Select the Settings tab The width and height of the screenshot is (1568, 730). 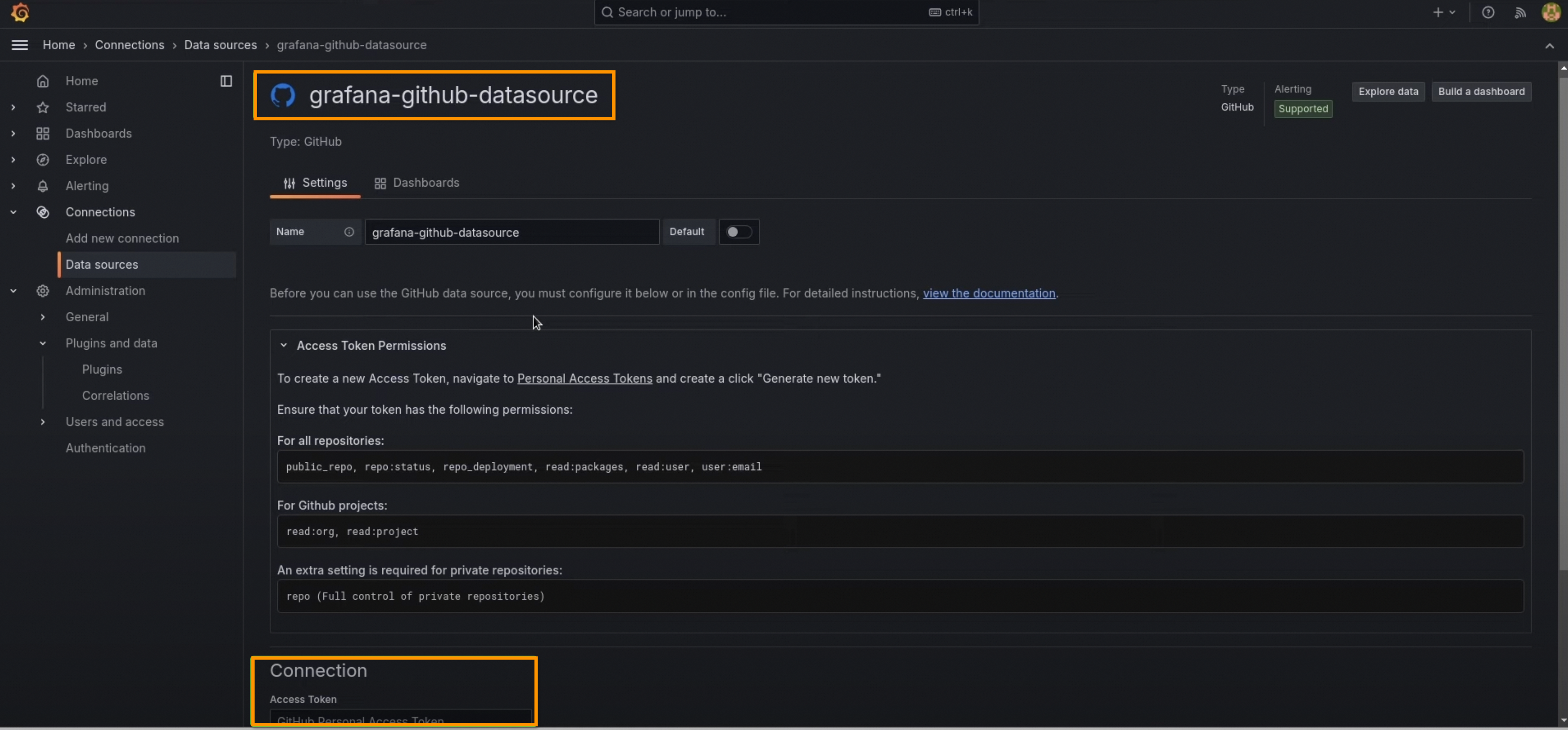coord(315,182)
